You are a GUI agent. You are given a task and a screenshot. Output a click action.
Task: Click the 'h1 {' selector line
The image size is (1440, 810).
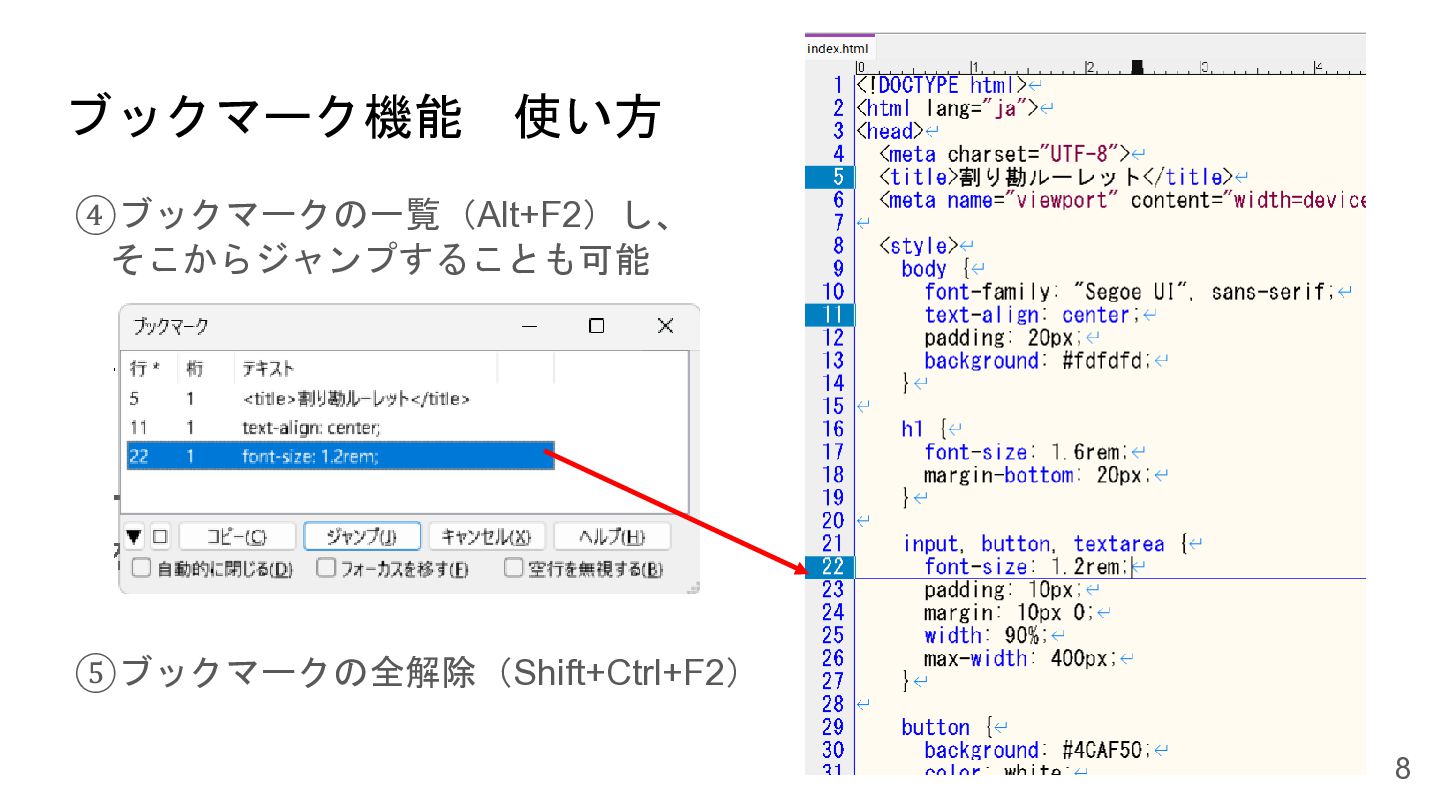click(x=923, y=429)
